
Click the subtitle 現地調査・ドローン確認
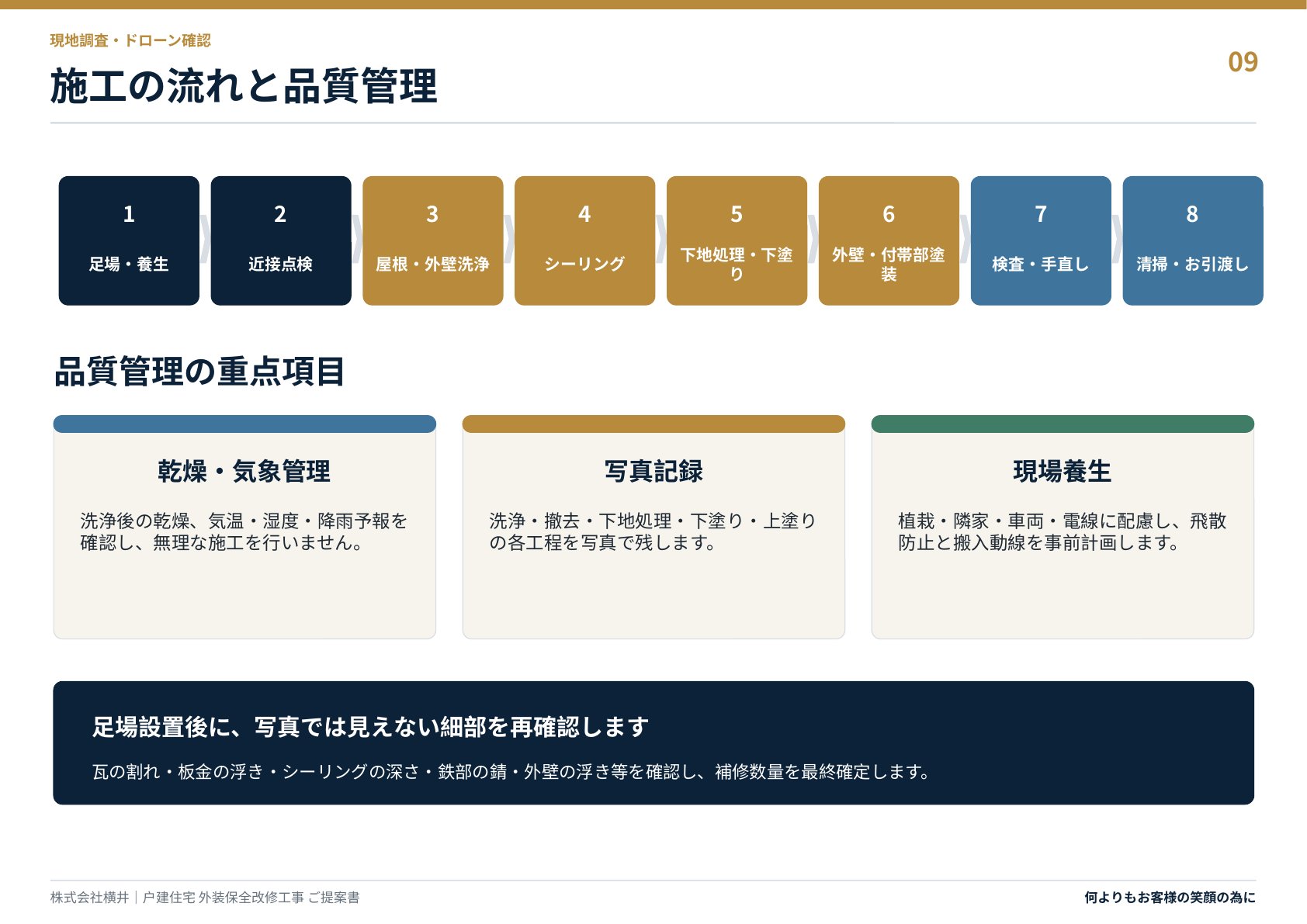pos(130,40)
